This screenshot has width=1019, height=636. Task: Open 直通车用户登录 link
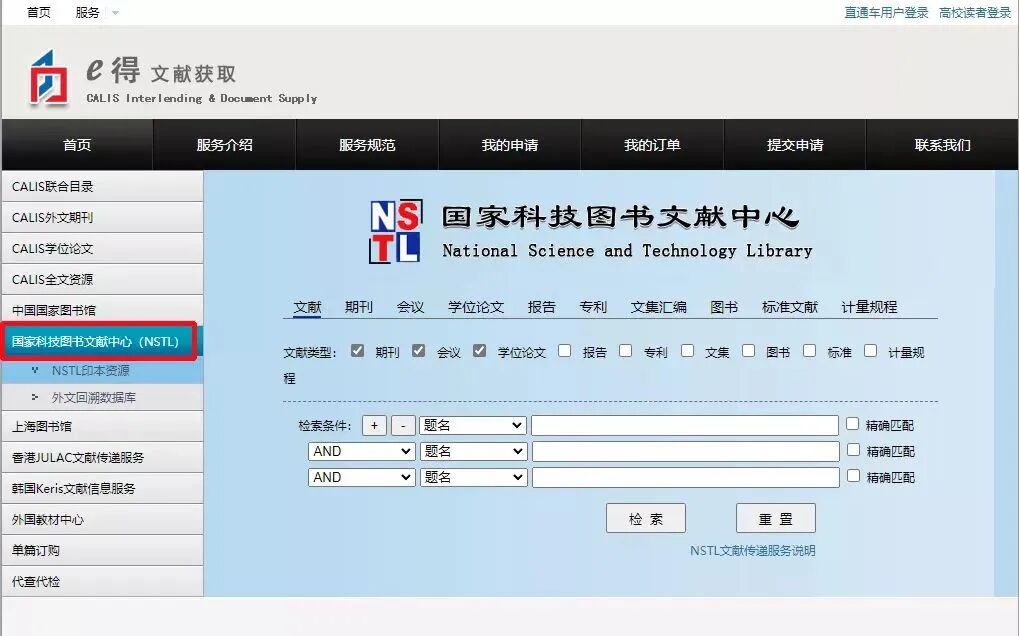[x=886, y=12]
